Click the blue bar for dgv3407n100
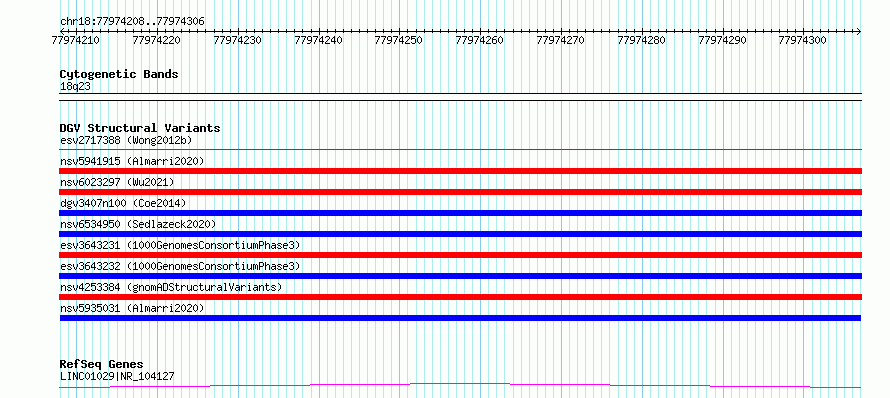The height and width of the screenshot is (398, 890). pyautogui.click(x=460, y=213)
